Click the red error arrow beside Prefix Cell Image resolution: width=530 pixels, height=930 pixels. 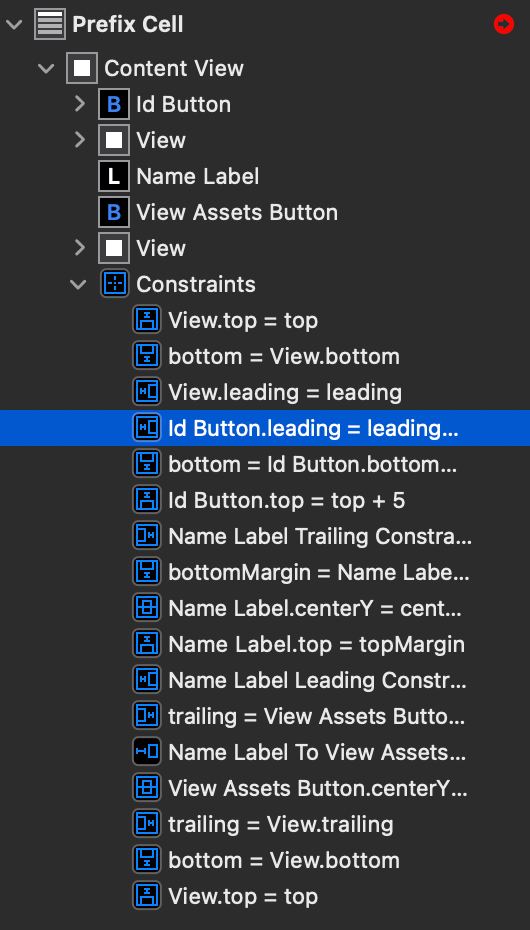click(504, 24)
